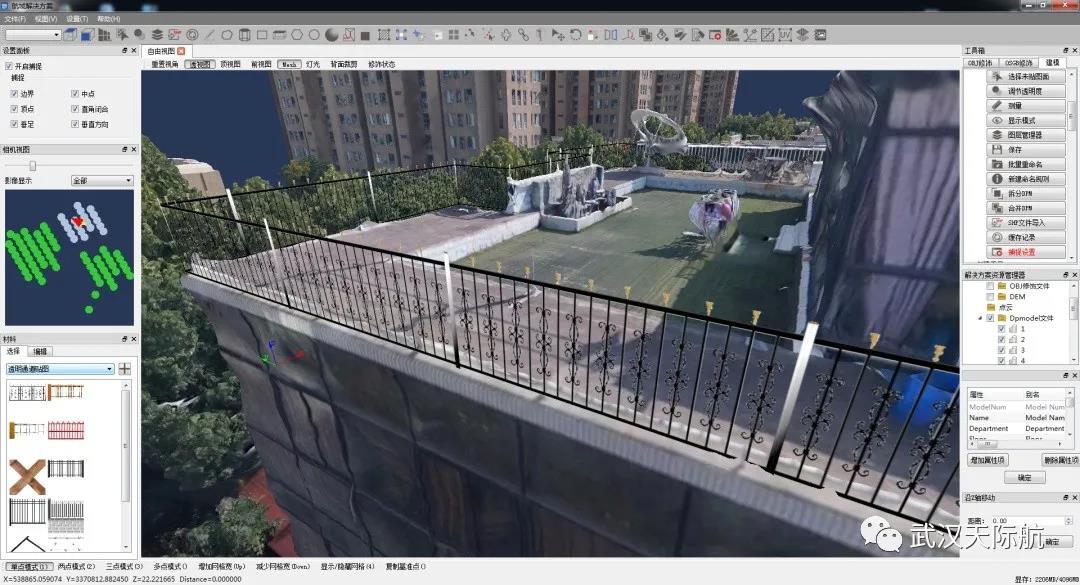Screen dimensions: 1080x585
Task: Click the 批量重命名 toolbox button
Action: (1022, 164)
